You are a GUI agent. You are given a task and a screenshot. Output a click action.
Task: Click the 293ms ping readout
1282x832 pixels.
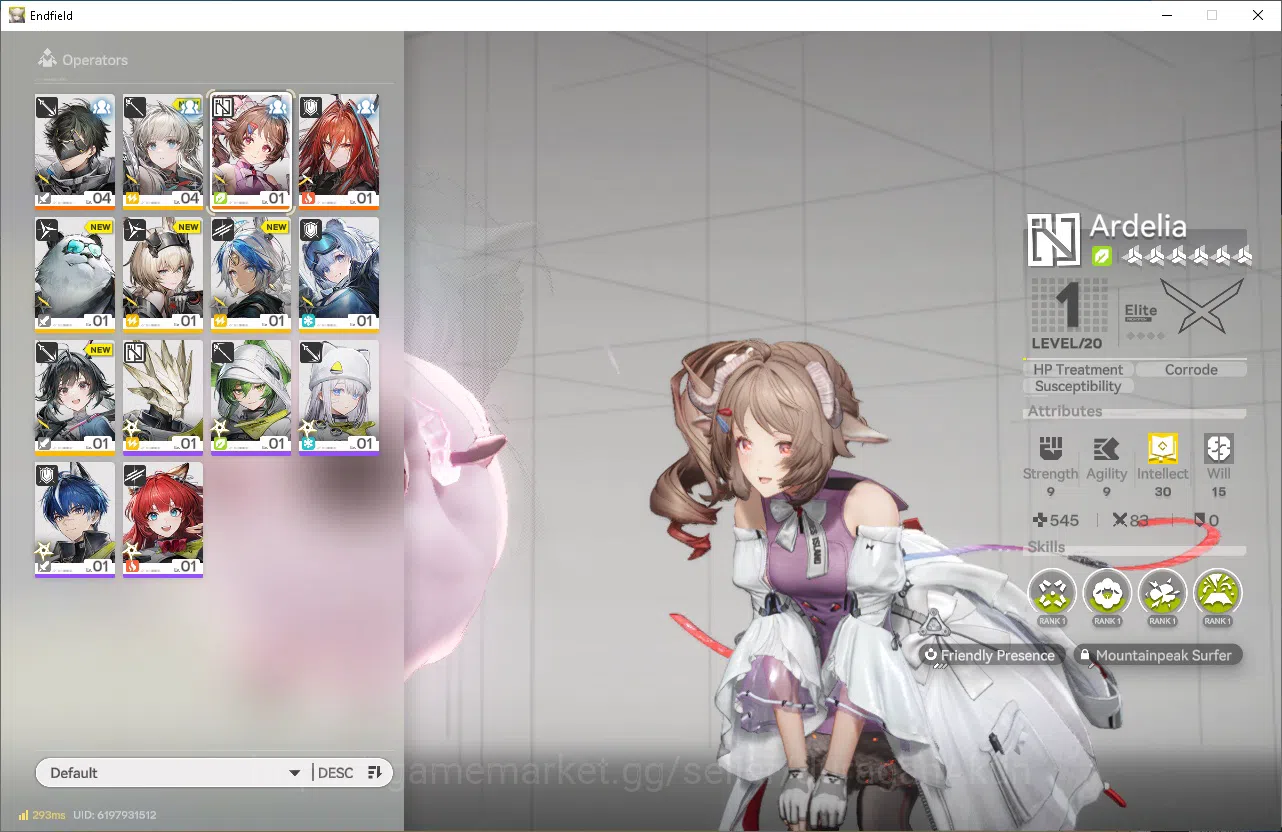49,815
